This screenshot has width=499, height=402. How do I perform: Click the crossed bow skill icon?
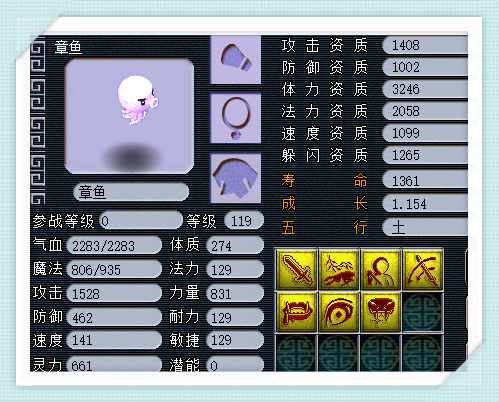point(422,270)
